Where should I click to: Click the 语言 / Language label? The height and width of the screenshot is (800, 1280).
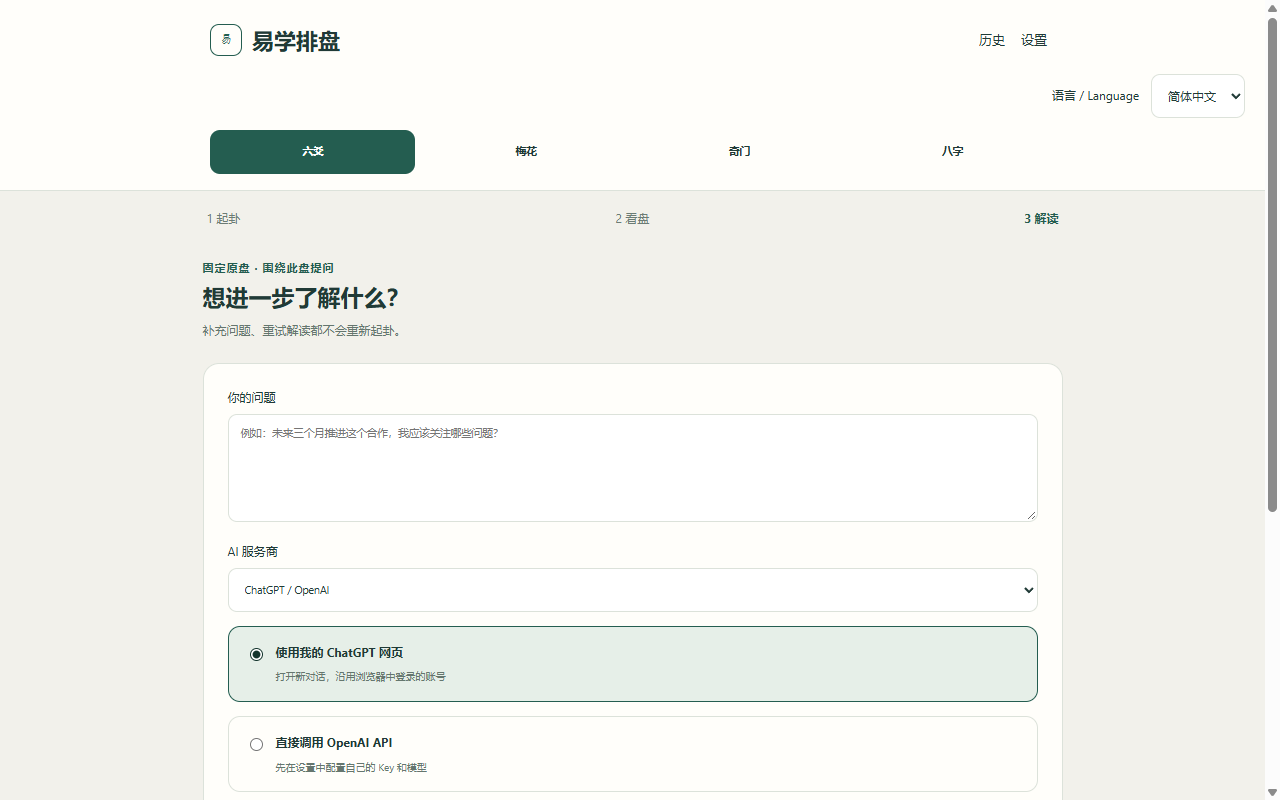pyautogui.click(x=1095, y=96)
